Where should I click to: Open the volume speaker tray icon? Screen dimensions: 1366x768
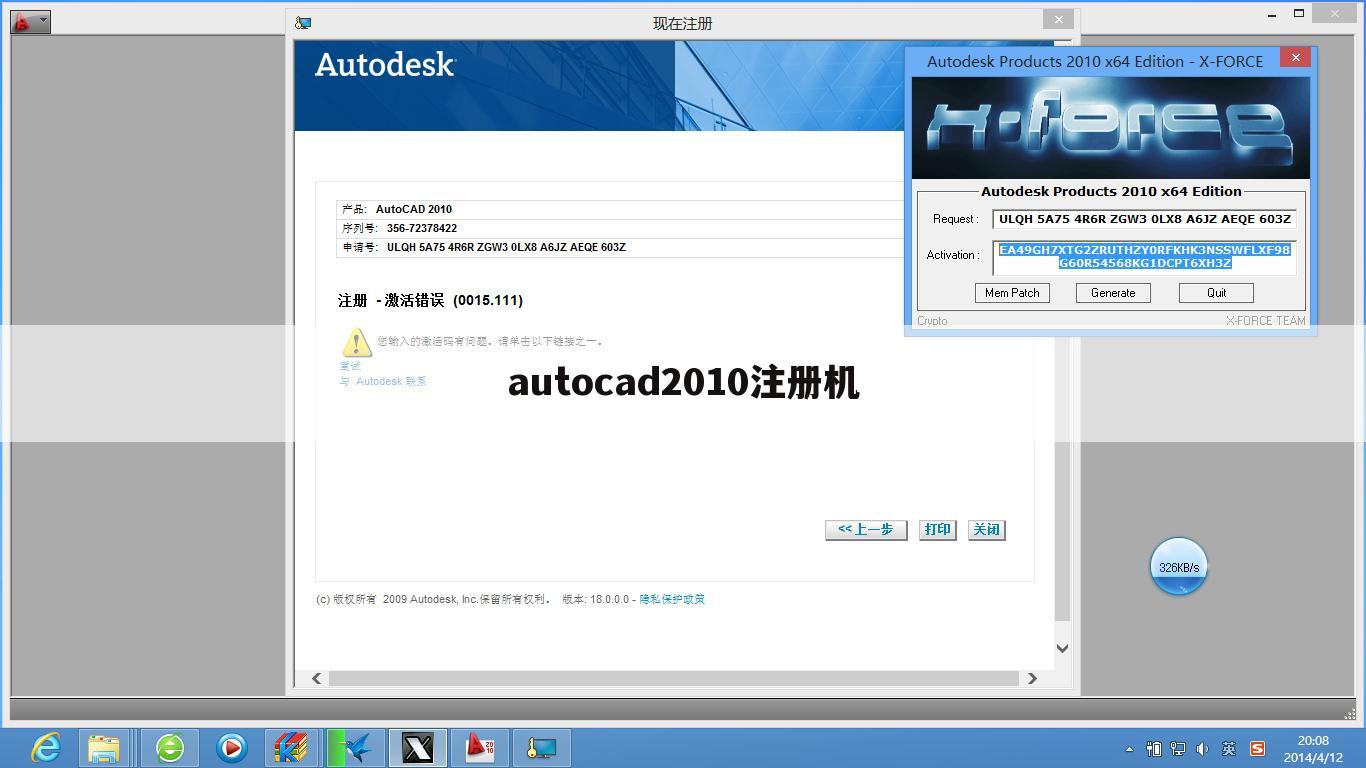[x=1202, y=748]
